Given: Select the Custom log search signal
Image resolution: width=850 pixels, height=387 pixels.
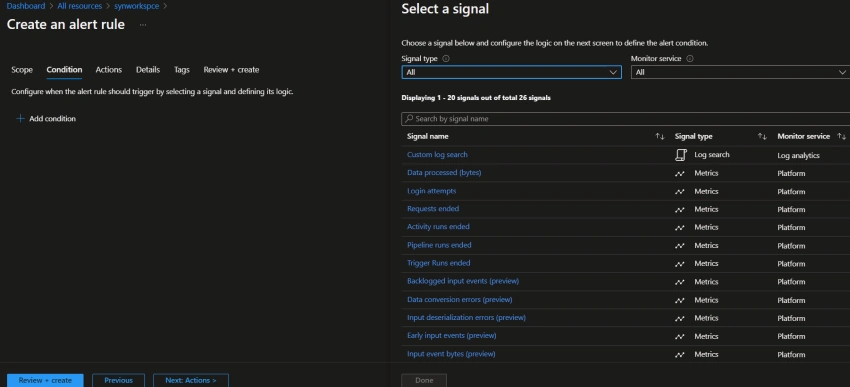Looking at the screenshot, I should (437, 154).
